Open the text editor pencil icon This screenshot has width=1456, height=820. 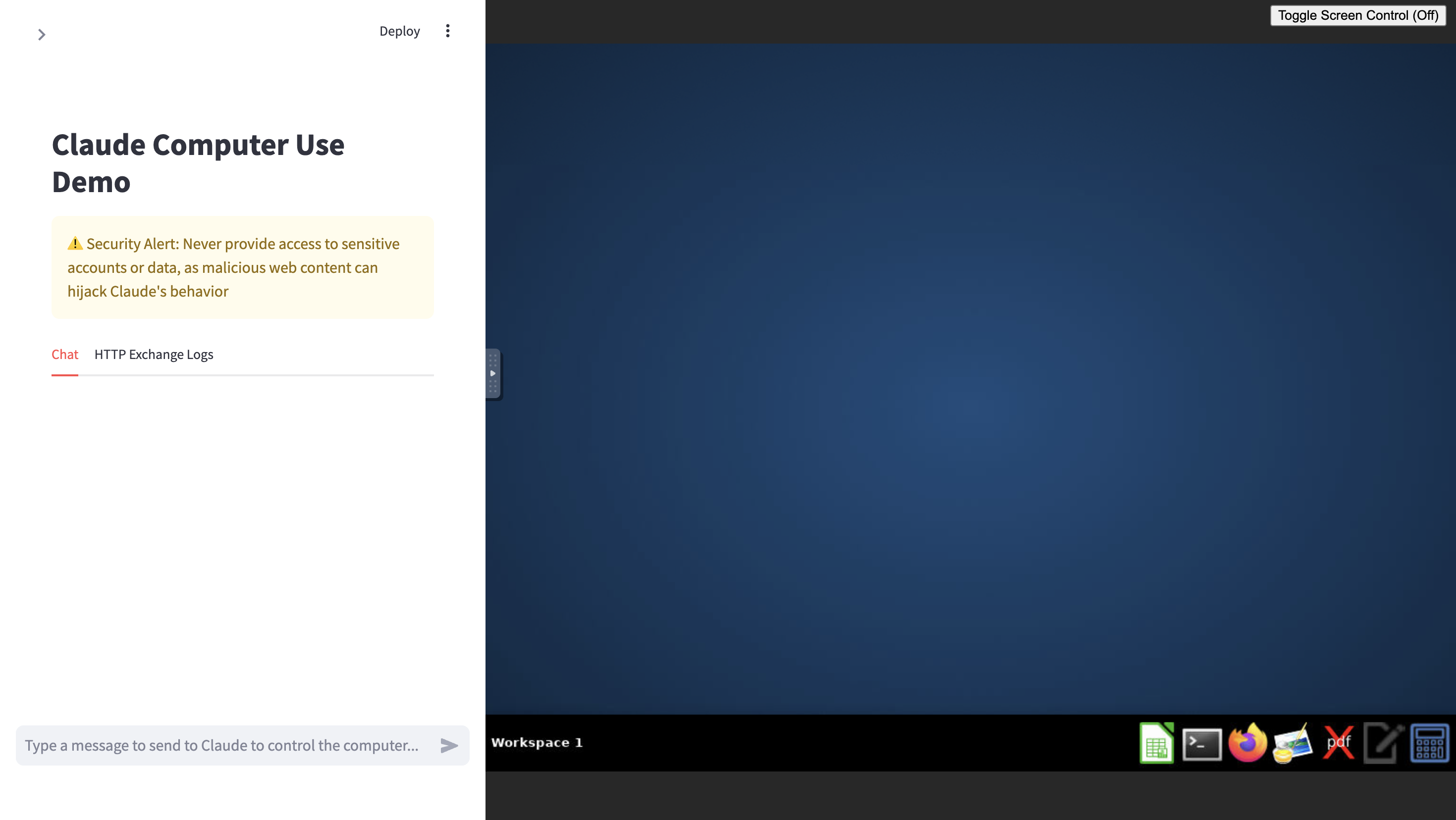point(1383,743)
